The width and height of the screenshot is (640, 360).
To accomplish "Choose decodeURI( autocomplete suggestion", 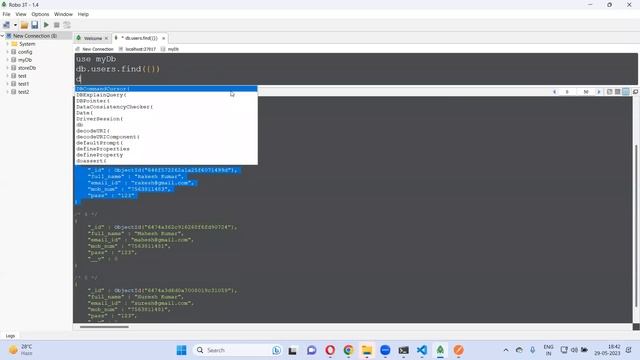I will tap(166, 131).
